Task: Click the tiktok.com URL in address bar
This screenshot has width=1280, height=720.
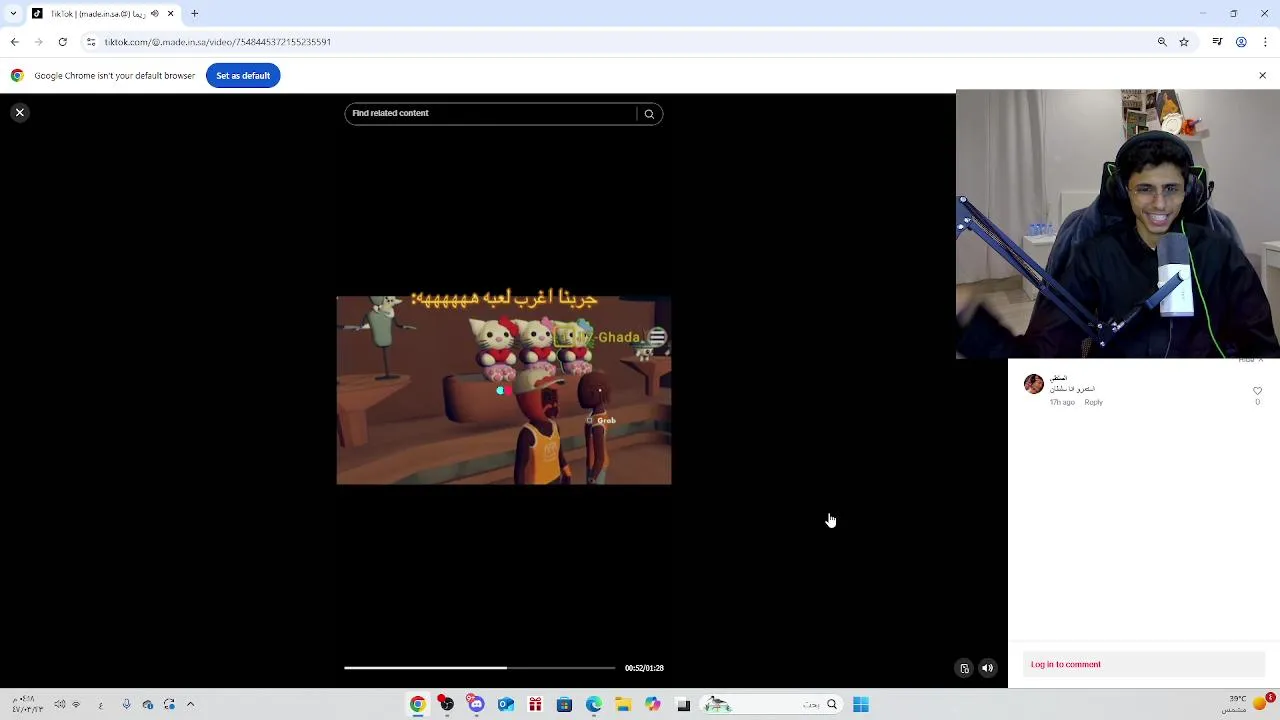Action: [218, 42]
